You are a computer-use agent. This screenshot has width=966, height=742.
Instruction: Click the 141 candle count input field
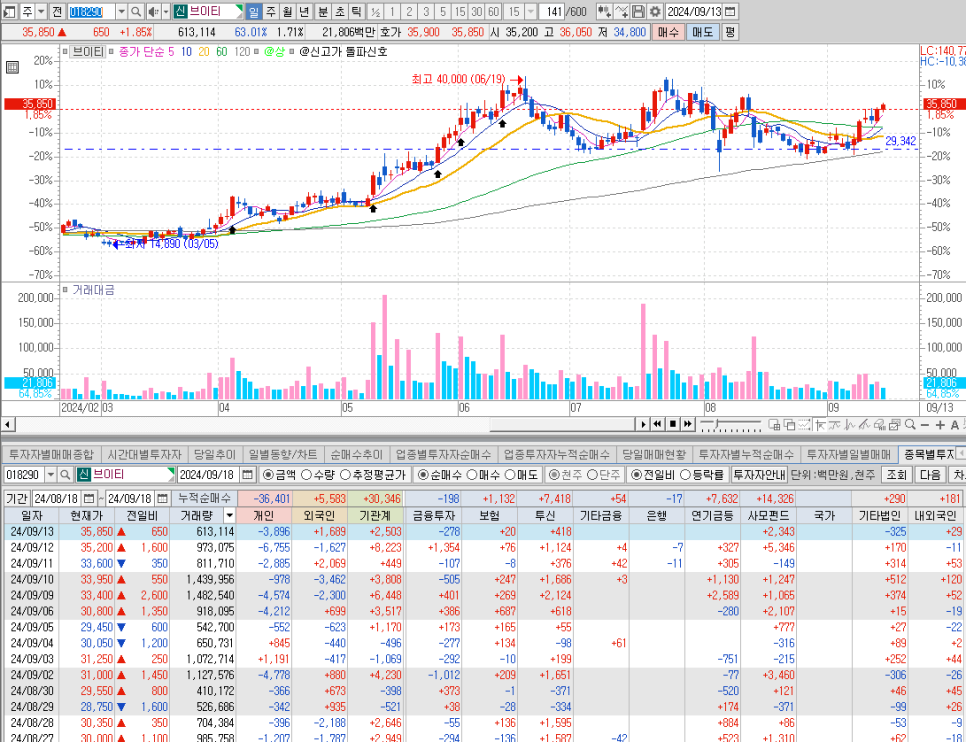click(x=551, y=12)
